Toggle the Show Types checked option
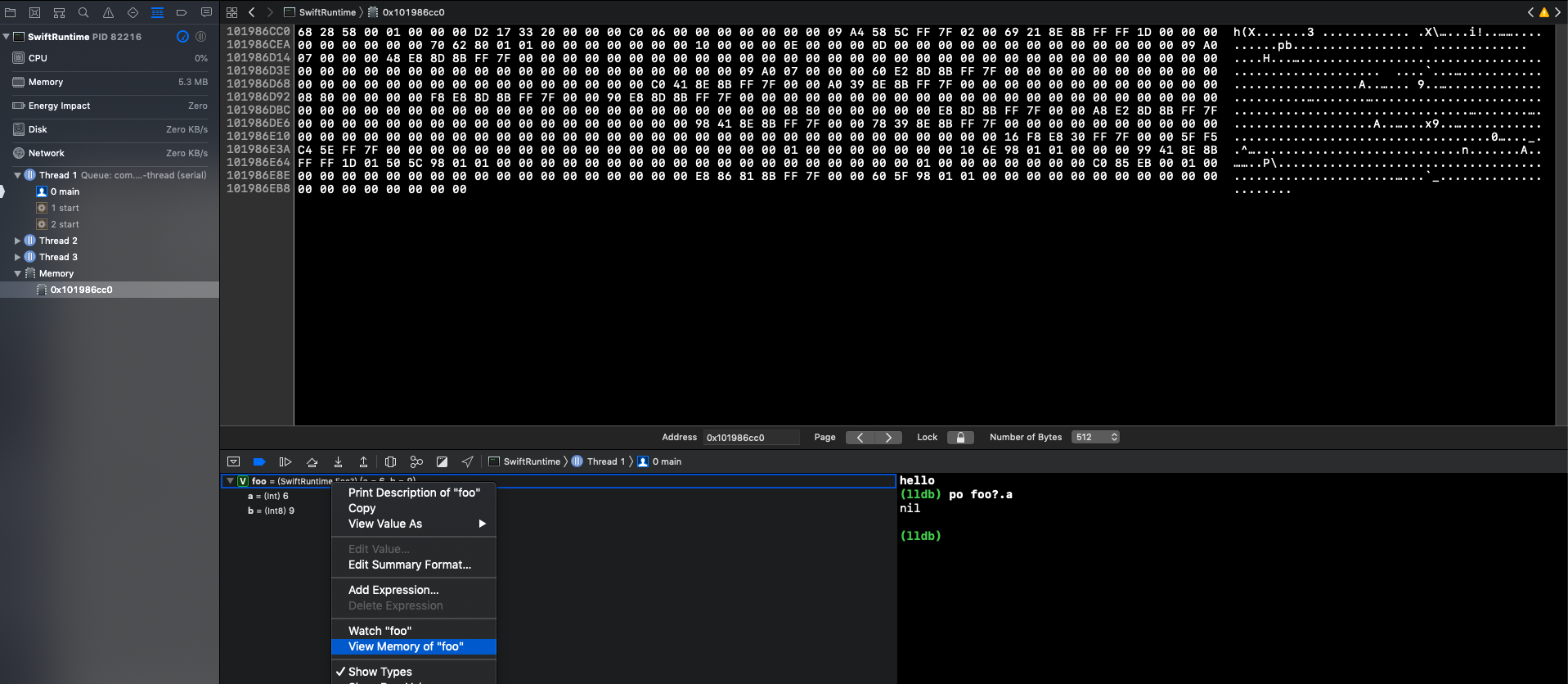 [x=380, y=672]
